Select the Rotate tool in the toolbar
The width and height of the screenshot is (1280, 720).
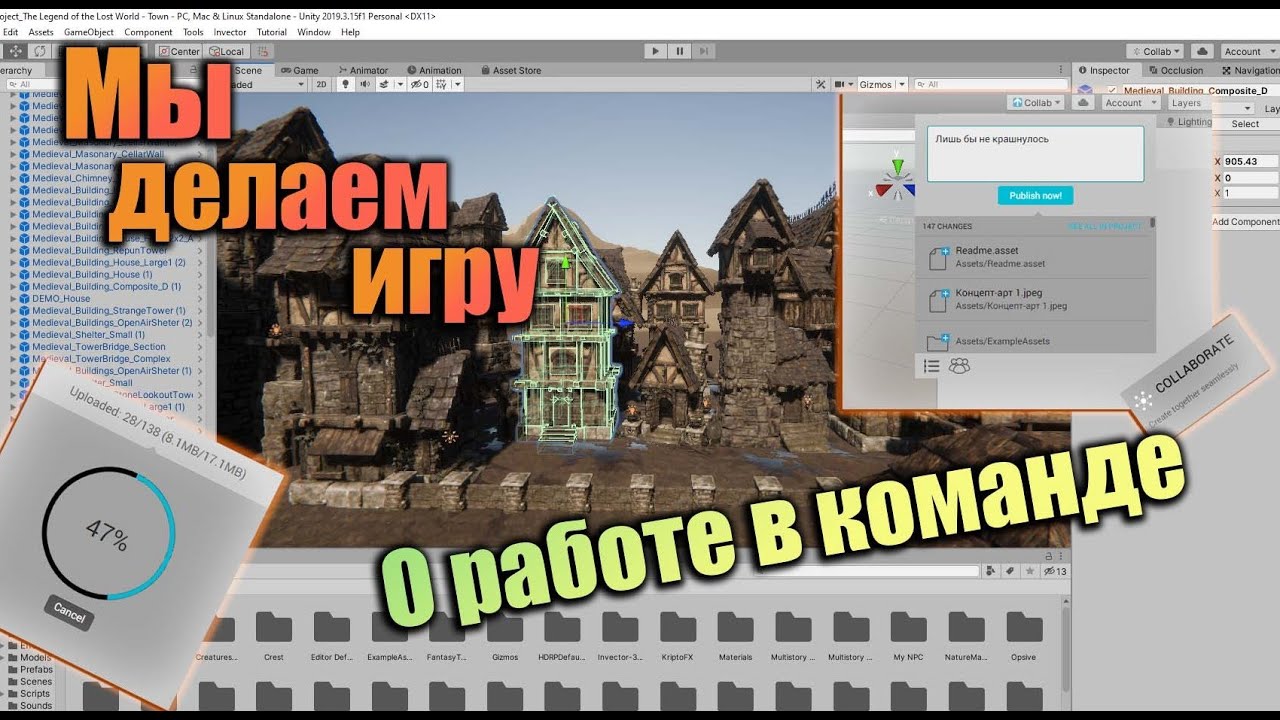point(40,51)
